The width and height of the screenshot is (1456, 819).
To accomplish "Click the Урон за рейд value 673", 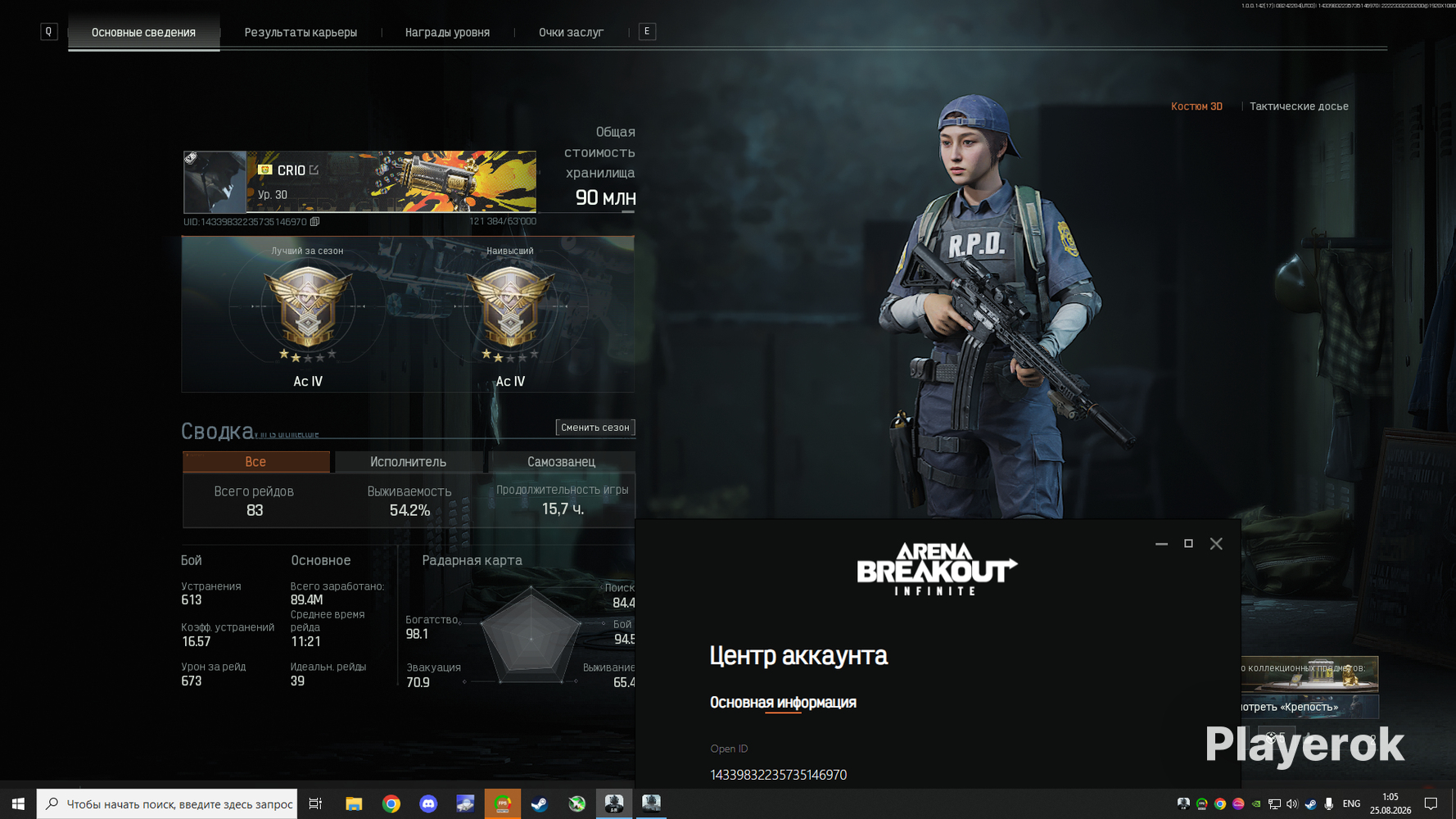I will [x=191, y=681].
